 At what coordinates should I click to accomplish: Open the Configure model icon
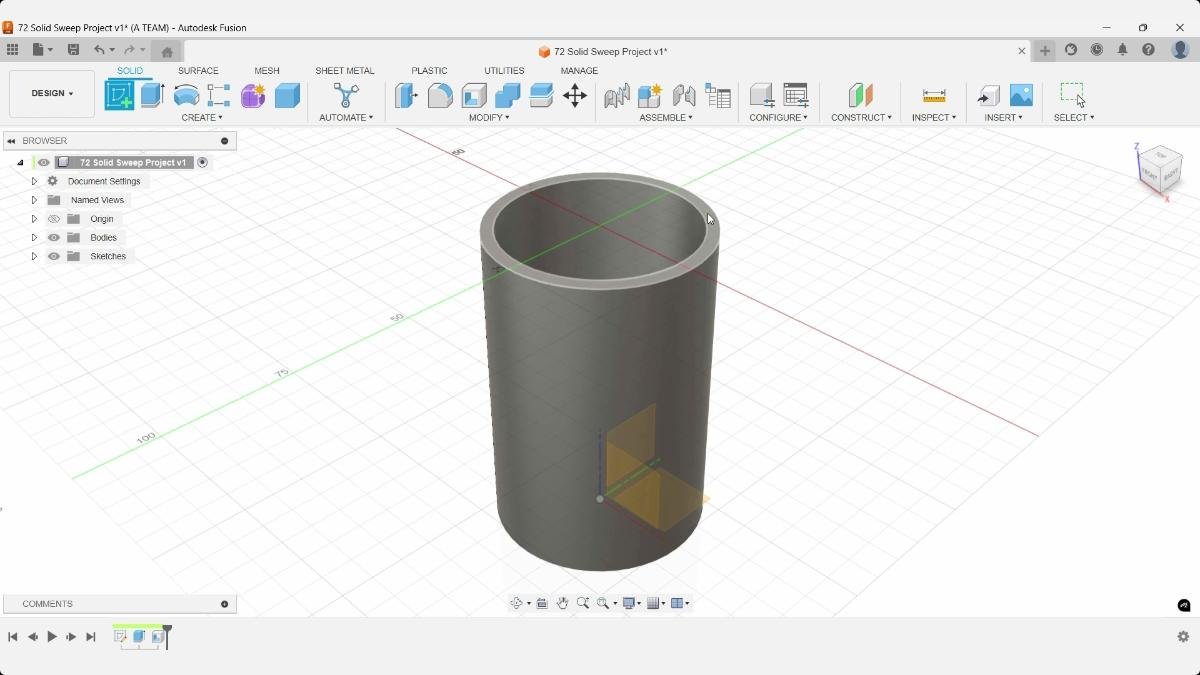[x=762, y=95]
